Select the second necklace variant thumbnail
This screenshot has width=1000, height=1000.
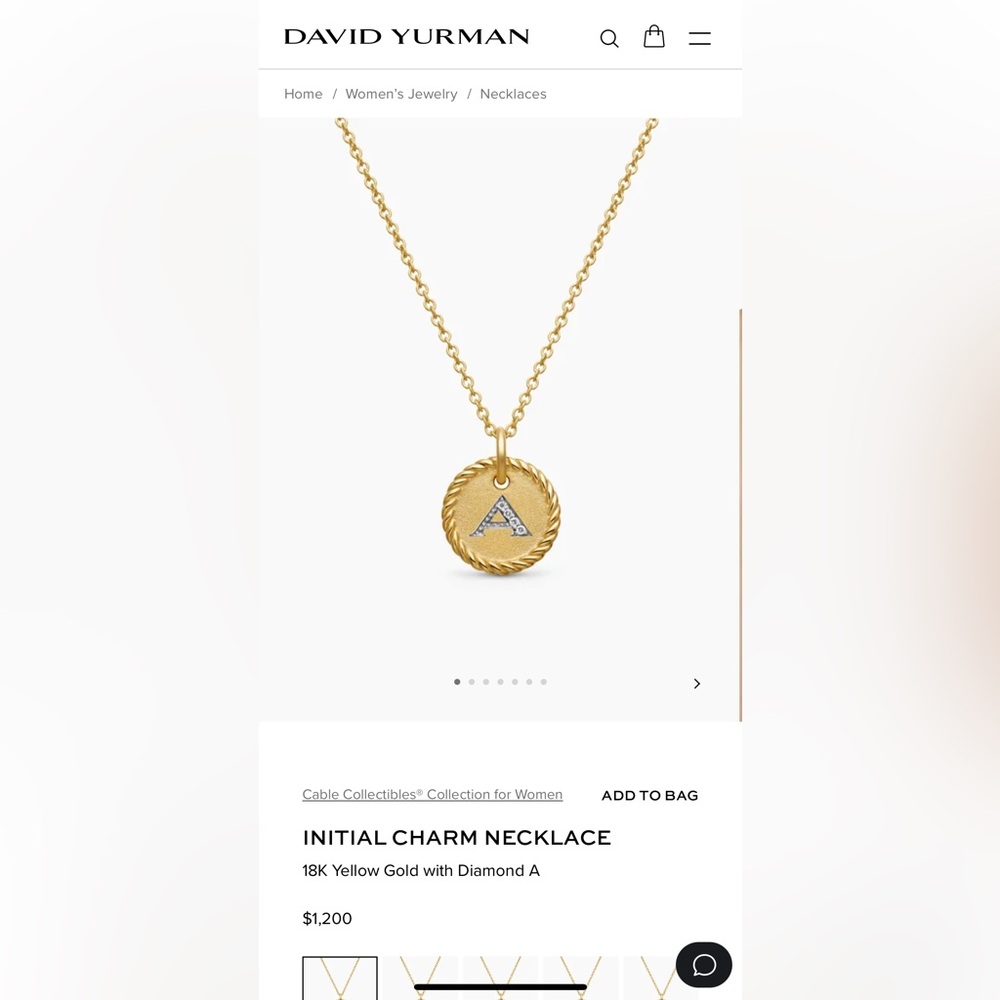[420, 978]
